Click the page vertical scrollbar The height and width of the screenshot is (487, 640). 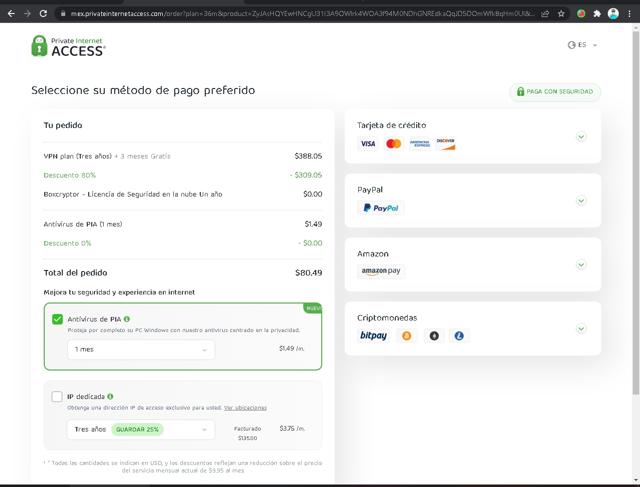636,212
